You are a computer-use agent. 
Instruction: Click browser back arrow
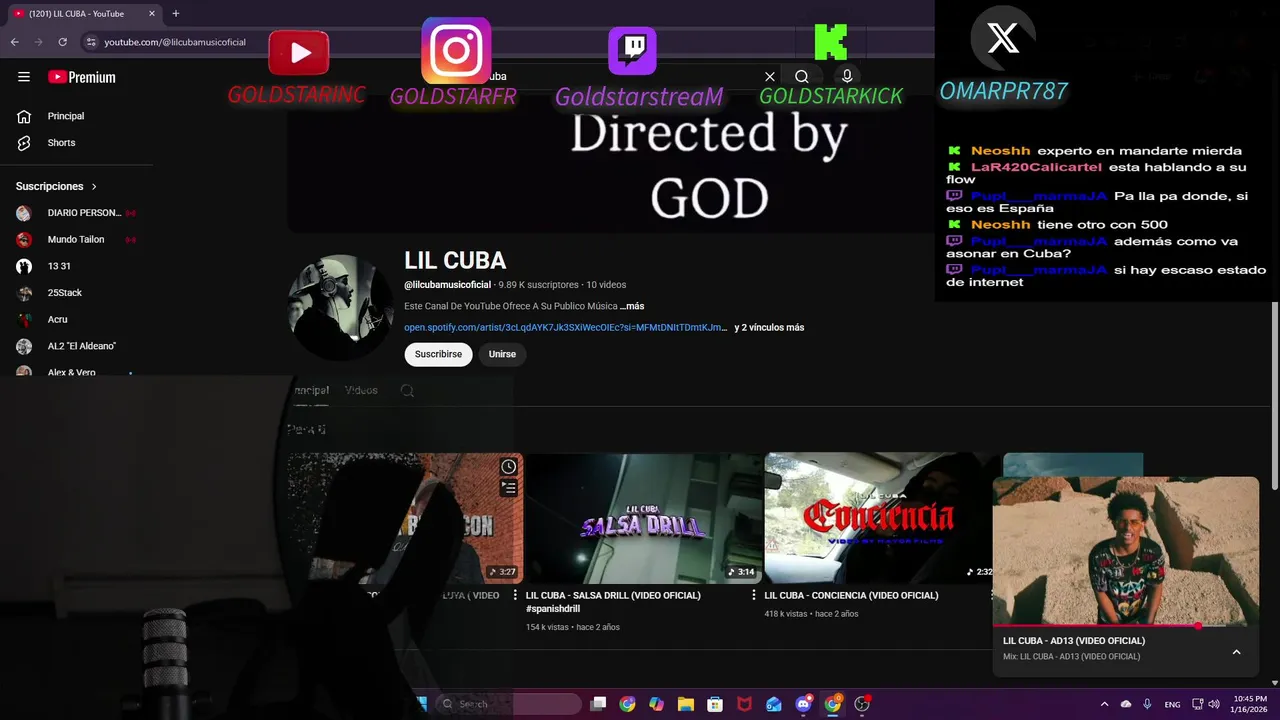click(15, 42)
